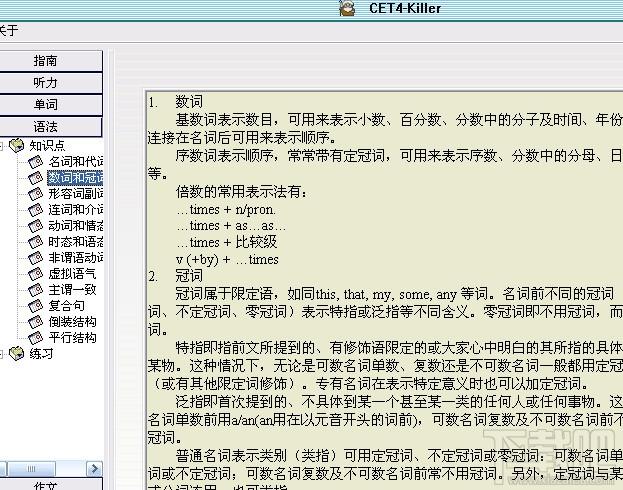Click the line '…times + n/pron.'

(x=226, y=209)
